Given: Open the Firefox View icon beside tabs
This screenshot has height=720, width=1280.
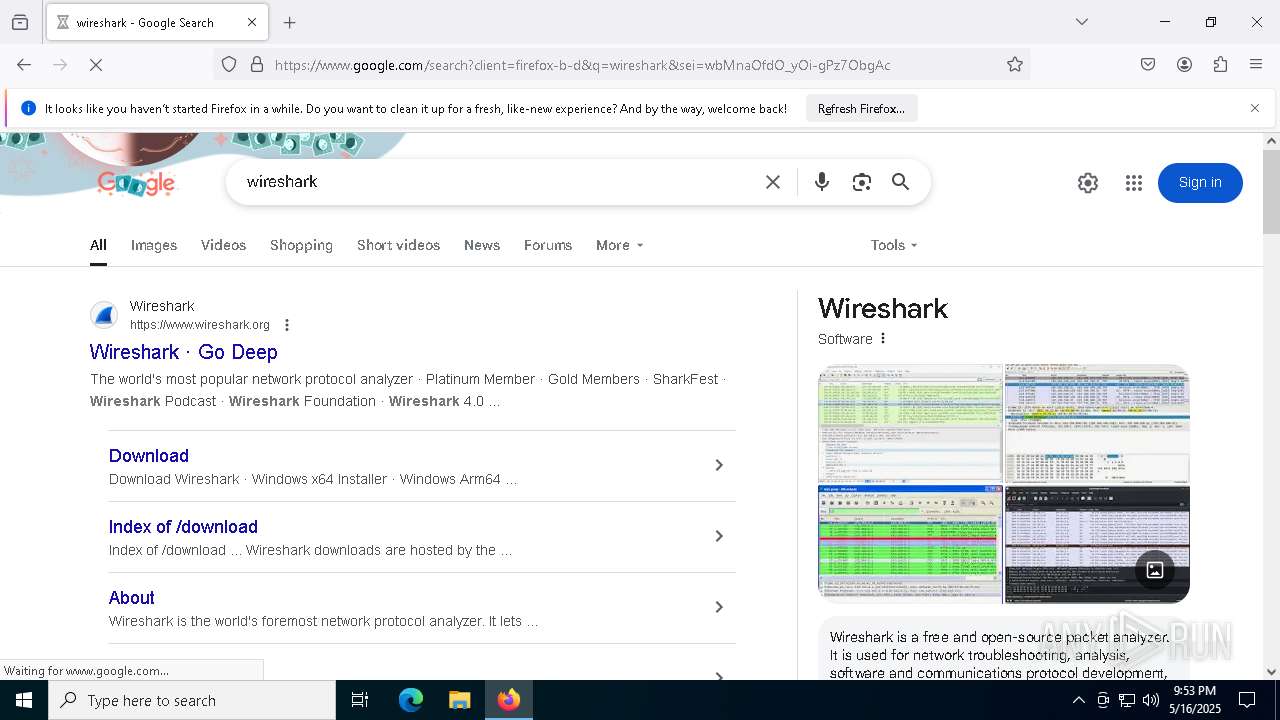Looking at the screenshot, I should [x=20, y=22].
